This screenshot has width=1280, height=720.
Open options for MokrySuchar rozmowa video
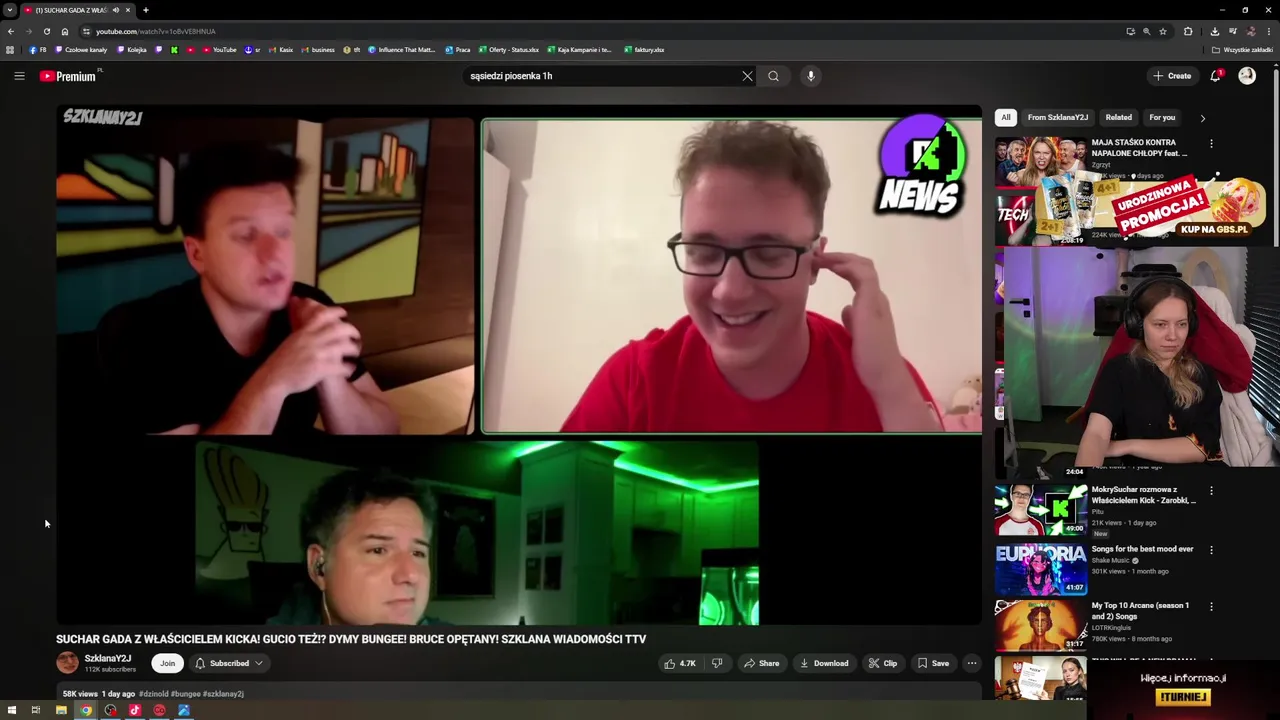(x=1211, y=491)
